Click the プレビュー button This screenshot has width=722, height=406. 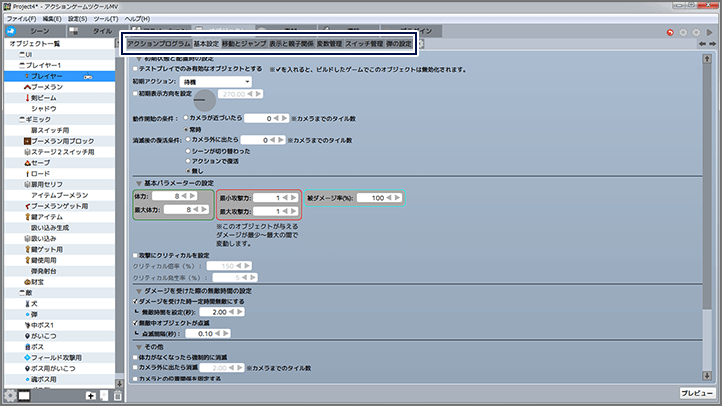696,393
